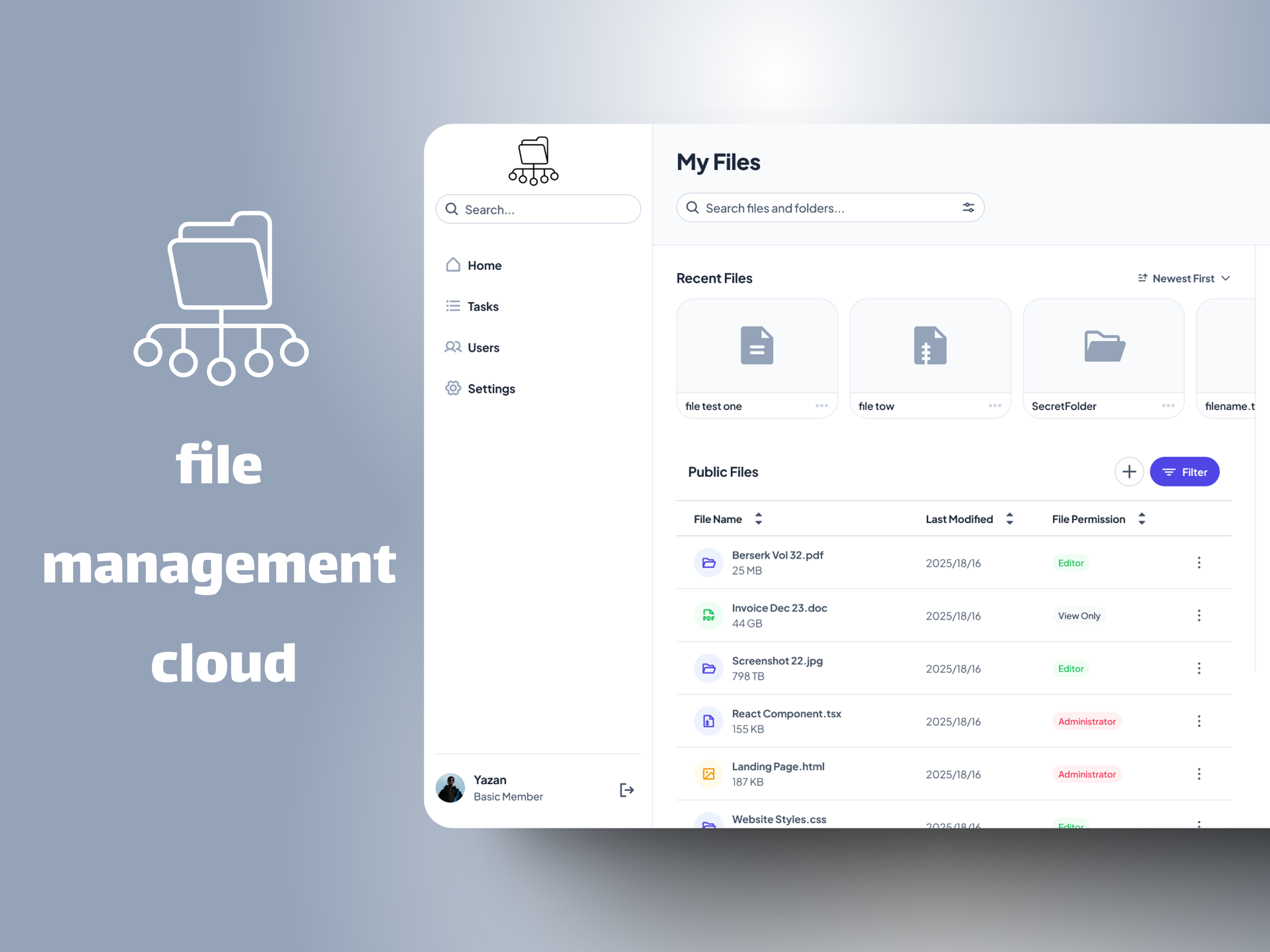The height and width of the screenshot is (952, 1270).
Task: Open three-dot menu for Screenshot 22.jpg
Action: tap(1198, 668)
